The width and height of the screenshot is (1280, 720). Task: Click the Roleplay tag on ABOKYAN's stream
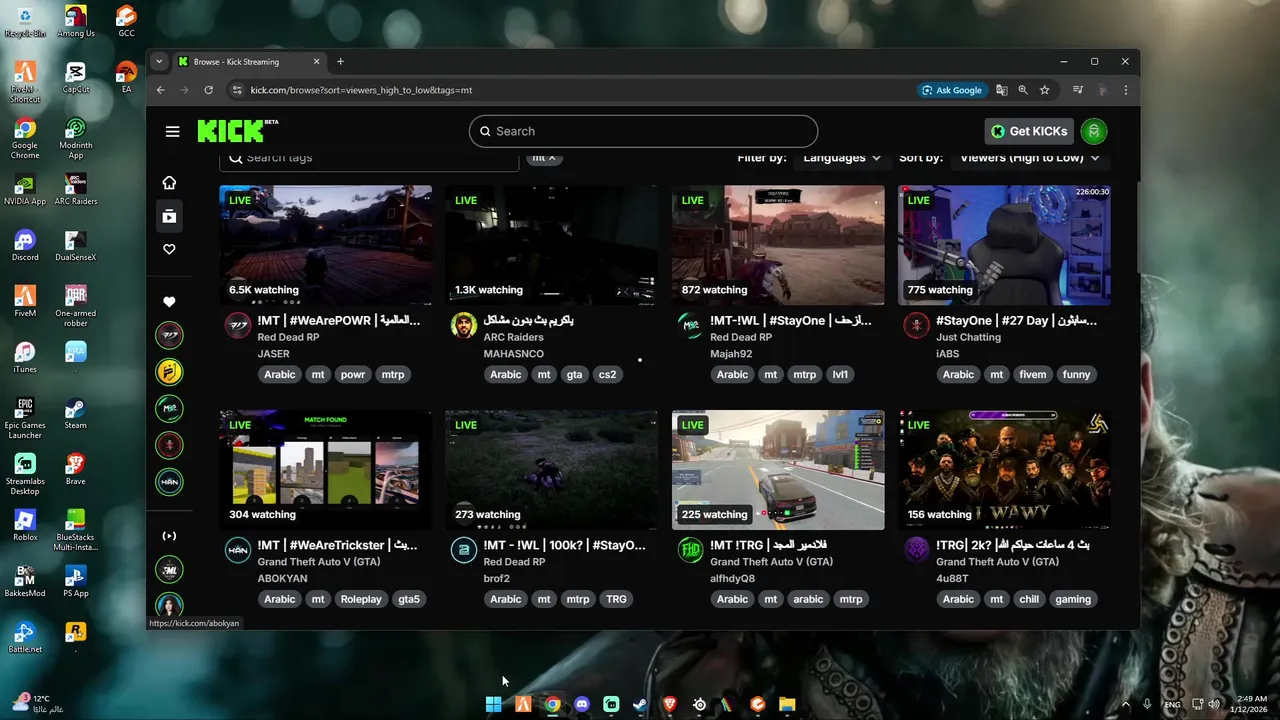(361, 599)
